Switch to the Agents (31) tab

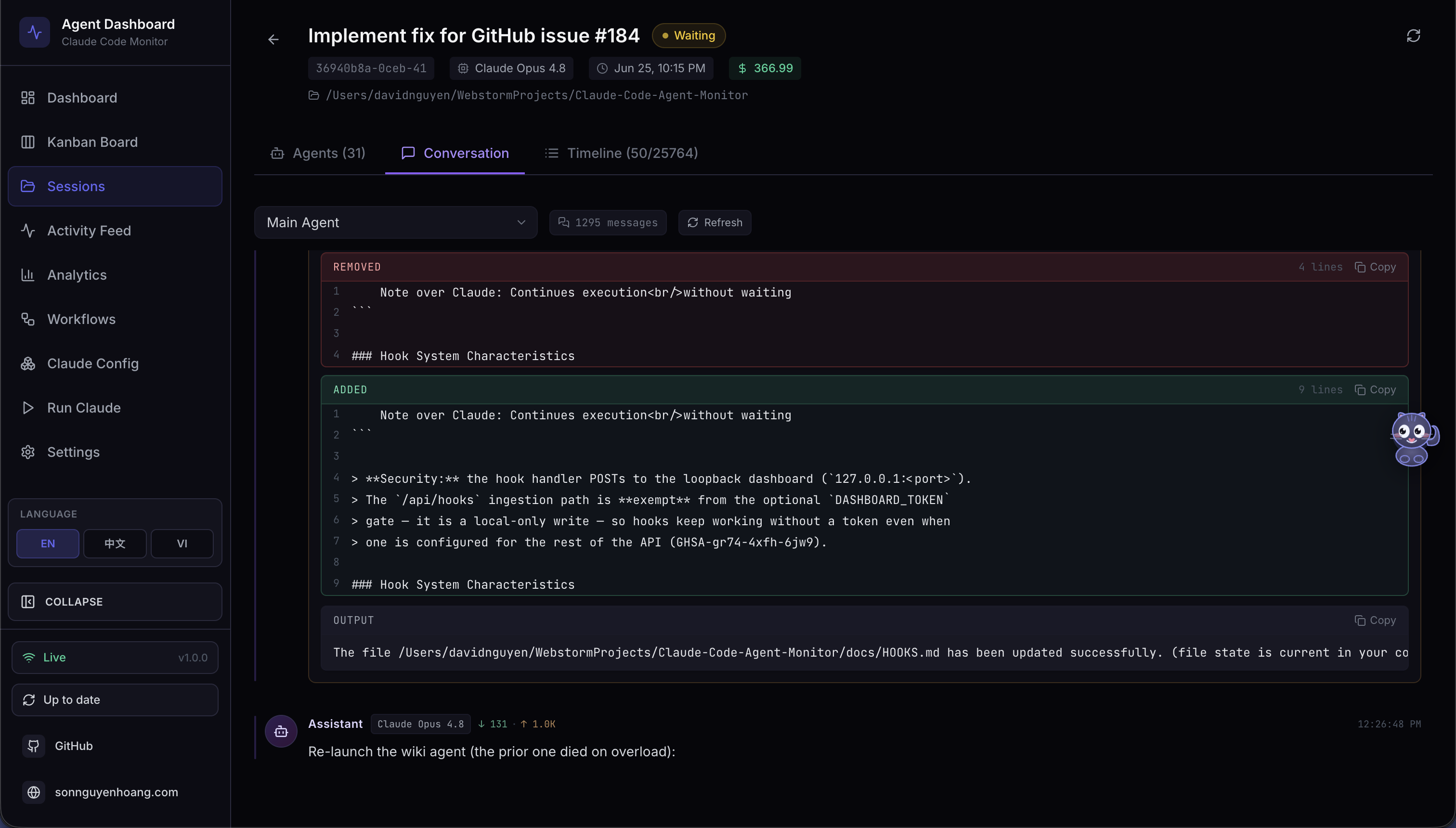(318, 154)
